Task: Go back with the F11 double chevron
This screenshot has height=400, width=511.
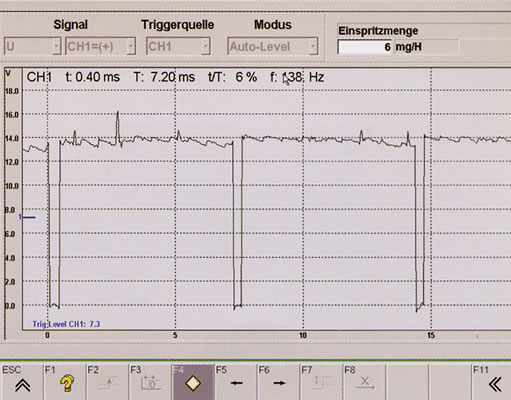Action: [x=495, y=384]
